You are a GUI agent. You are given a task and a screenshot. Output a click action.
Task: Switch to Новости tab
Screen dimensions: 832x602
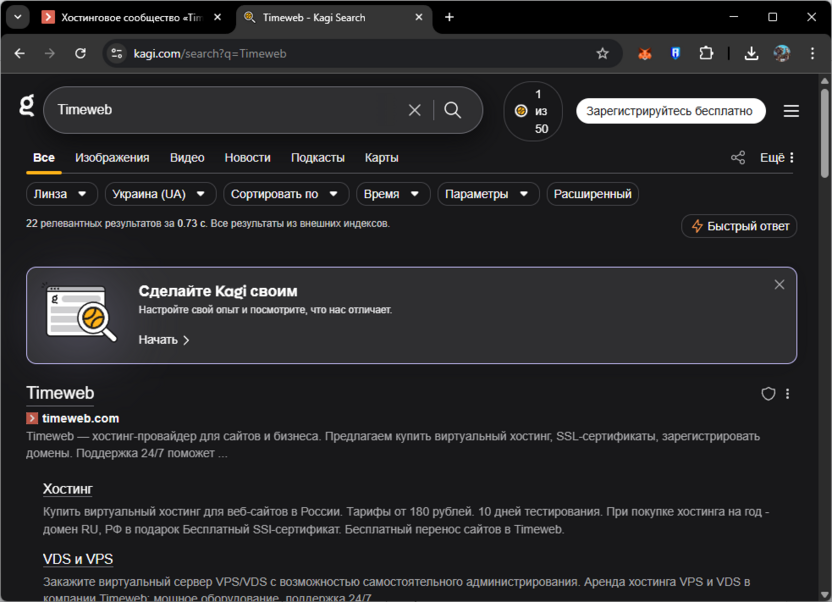click(x=247, y=158)
